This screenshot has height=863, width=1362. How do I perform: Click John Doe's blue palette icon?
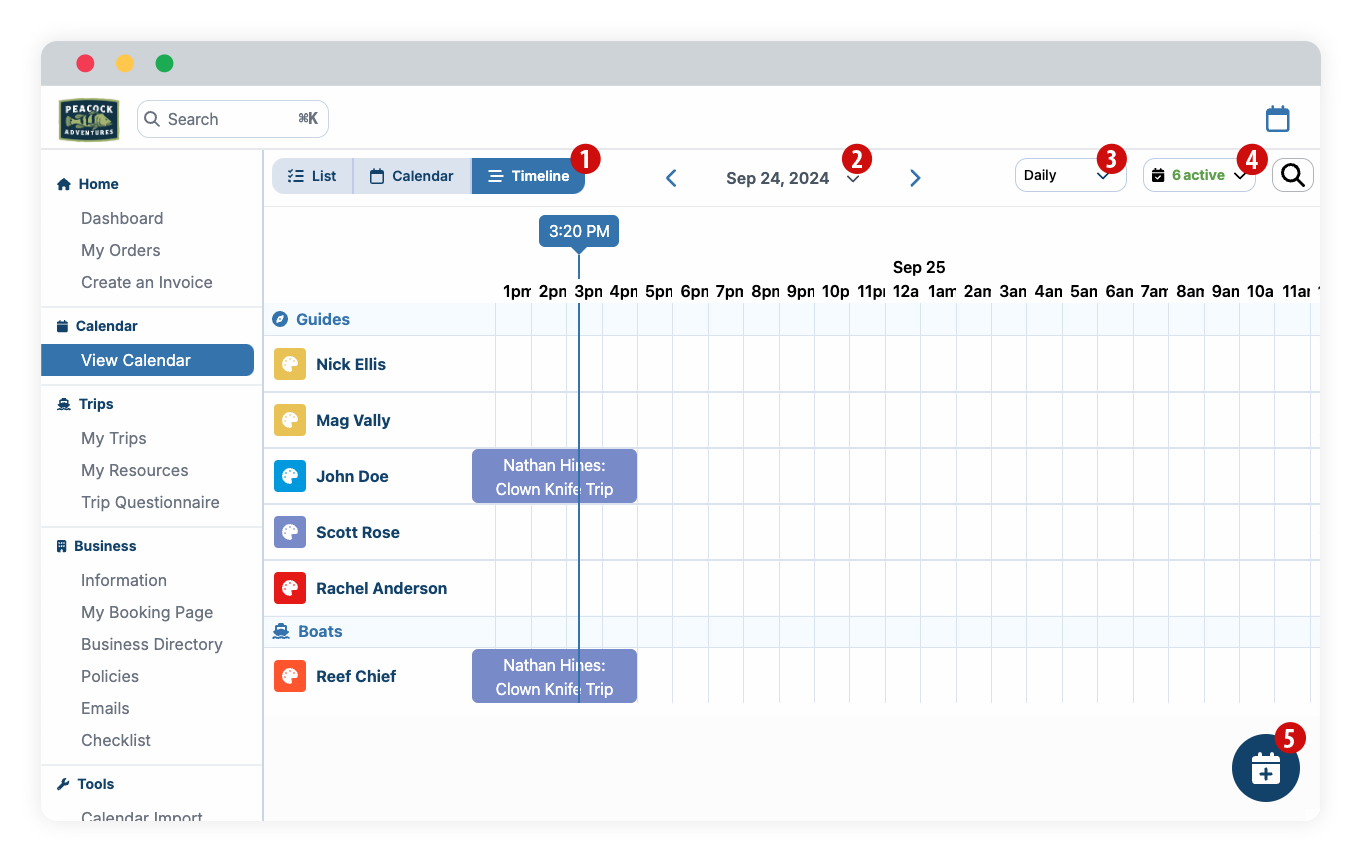[x=290, y=476]
